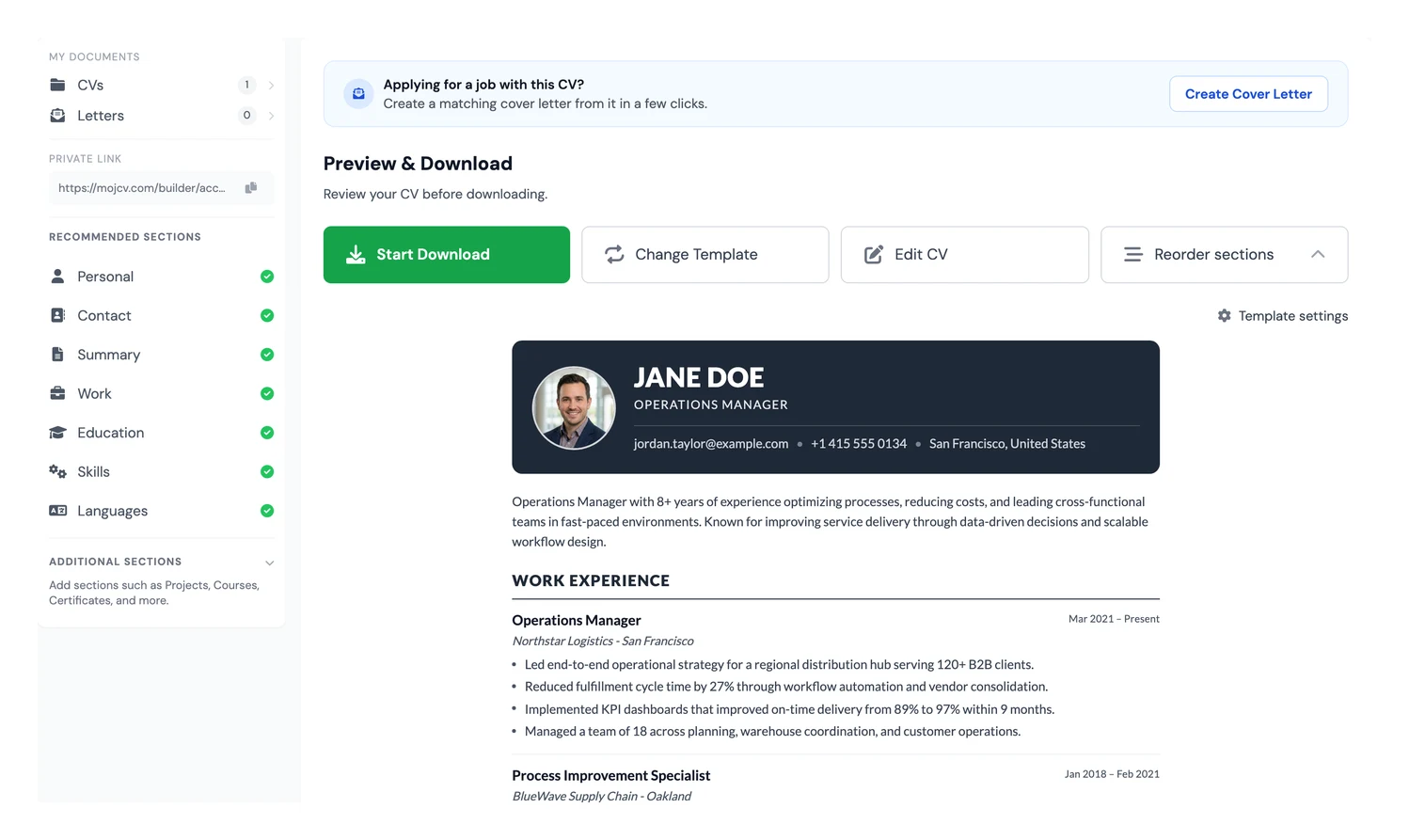Click the Reorder sections hamburger icon
Viewport: 1409px width, 840px height.
[x=1133, y=255]
